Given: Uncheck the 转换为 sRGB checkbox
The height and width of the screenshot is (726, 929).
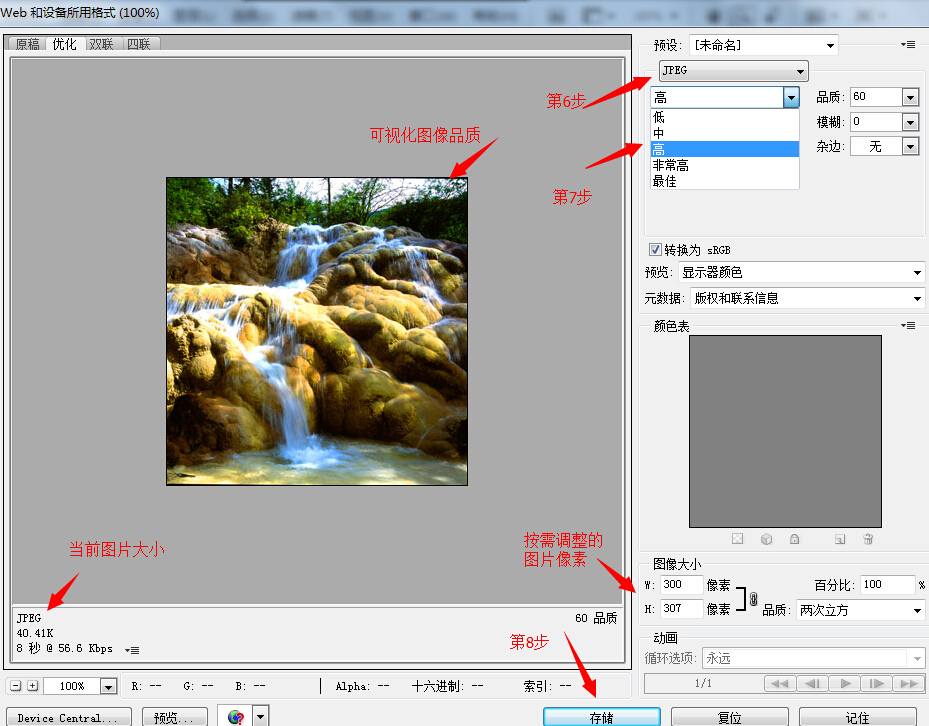Looking at the screenshot, I should click(x=655, y=250).
